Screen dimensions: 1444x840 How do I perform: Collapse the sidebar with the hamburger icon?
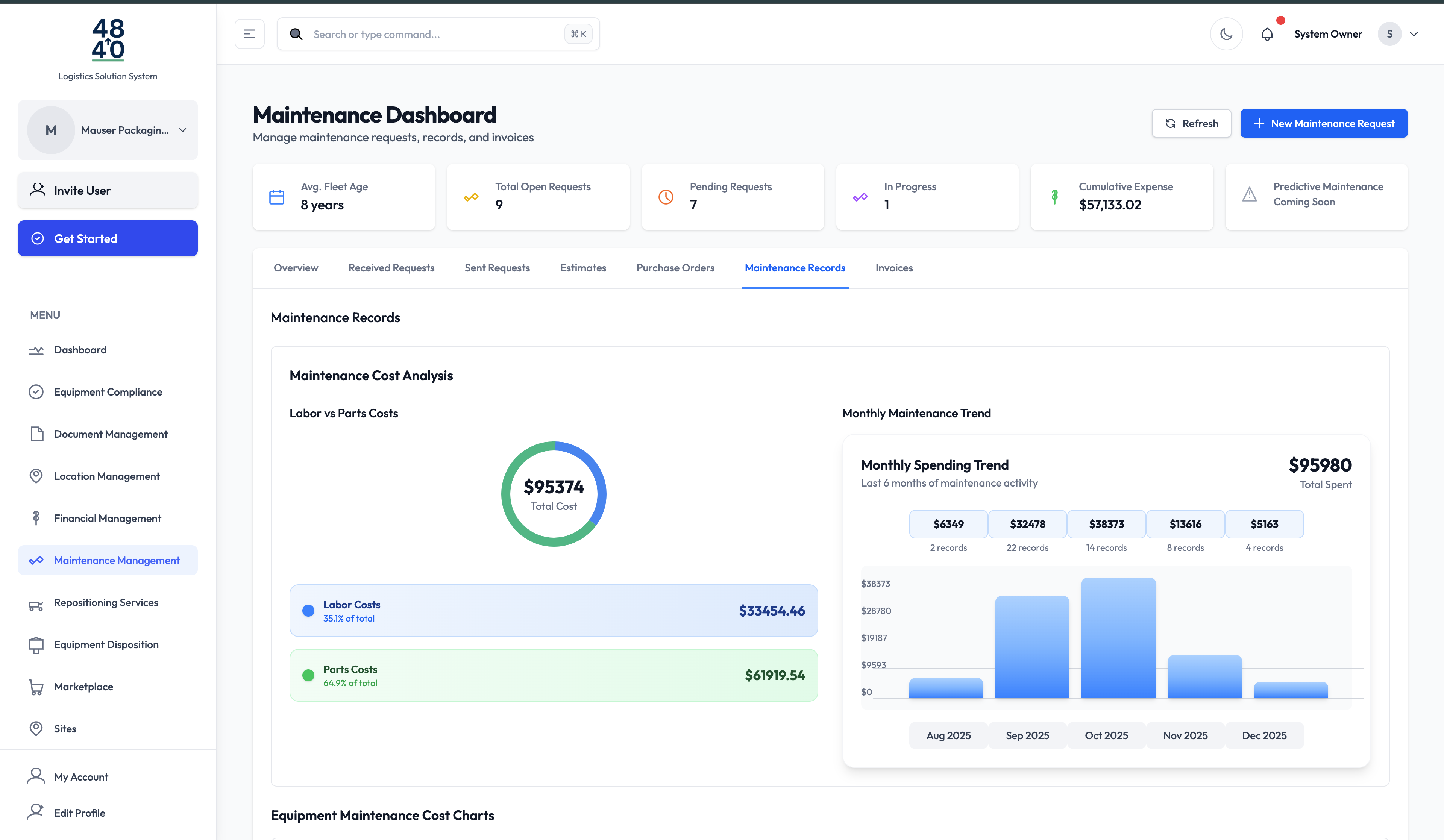point(249,33)
